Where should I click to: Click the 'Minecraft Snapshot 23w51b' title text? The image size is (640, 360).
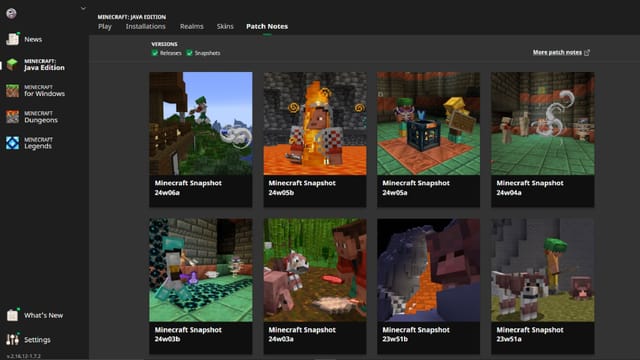(416, 334)
